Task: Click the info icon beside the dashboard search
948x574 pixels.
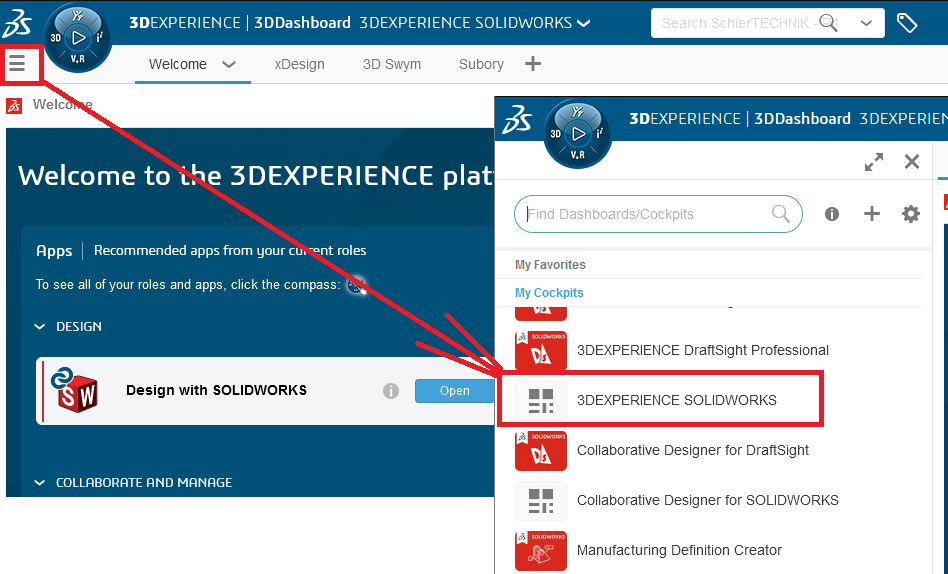Action: click(x=832, y=214)
